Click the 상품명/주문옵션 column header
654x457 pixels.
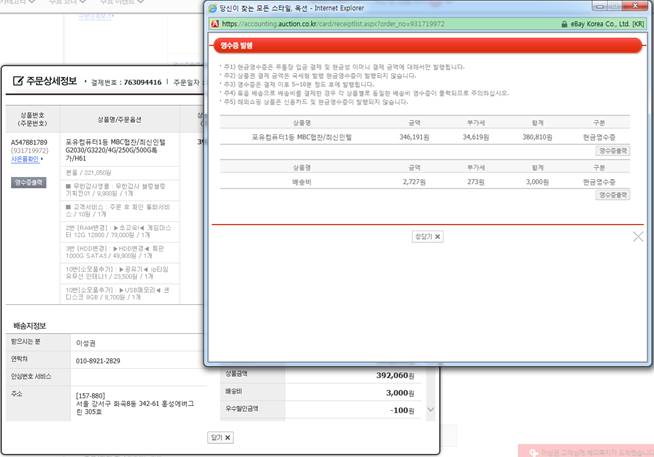tap(119, 119)
